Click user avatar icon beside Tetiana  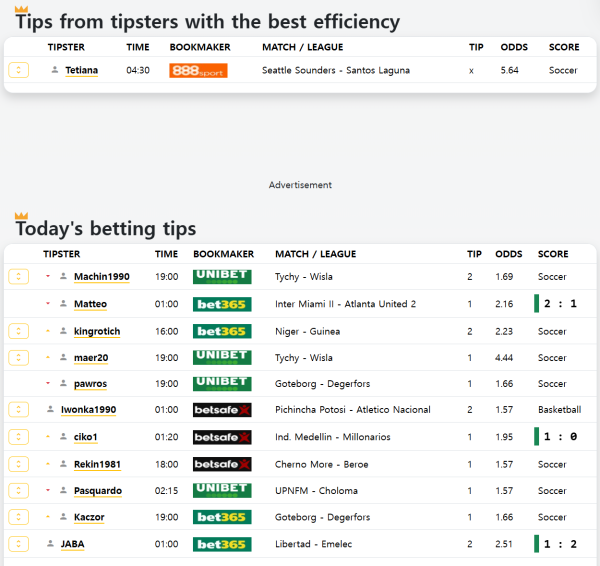tap(54, 70)
